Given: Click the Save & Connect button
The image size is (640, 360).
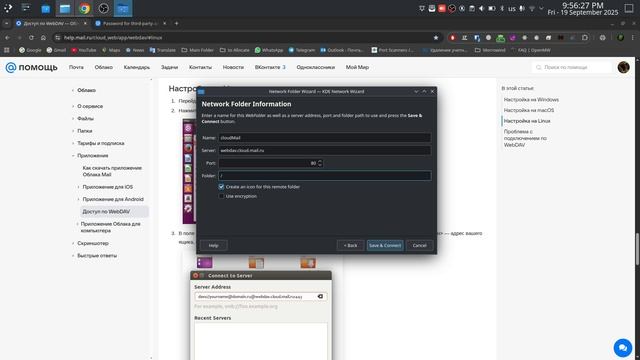Looking at the screenshot, I should point(385,245).
